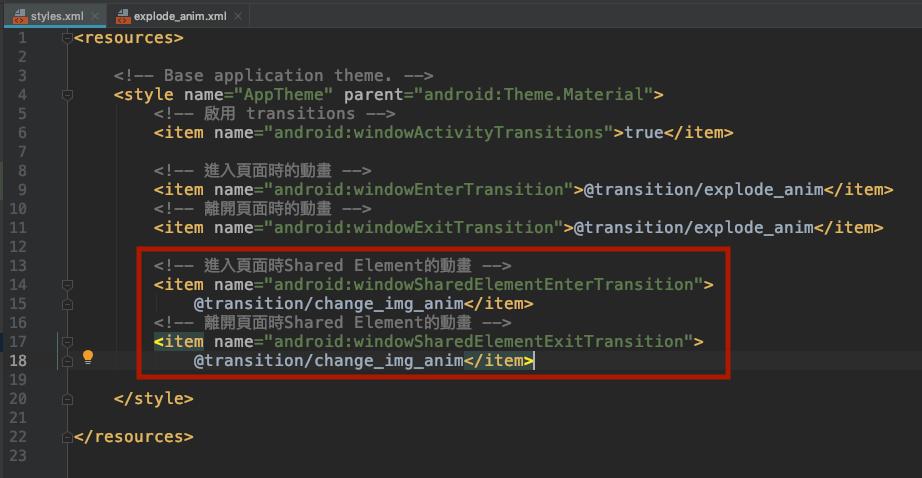Click the closing </resources> tag
The height and width of the screenshot is (478, 922).
(133, 437)
